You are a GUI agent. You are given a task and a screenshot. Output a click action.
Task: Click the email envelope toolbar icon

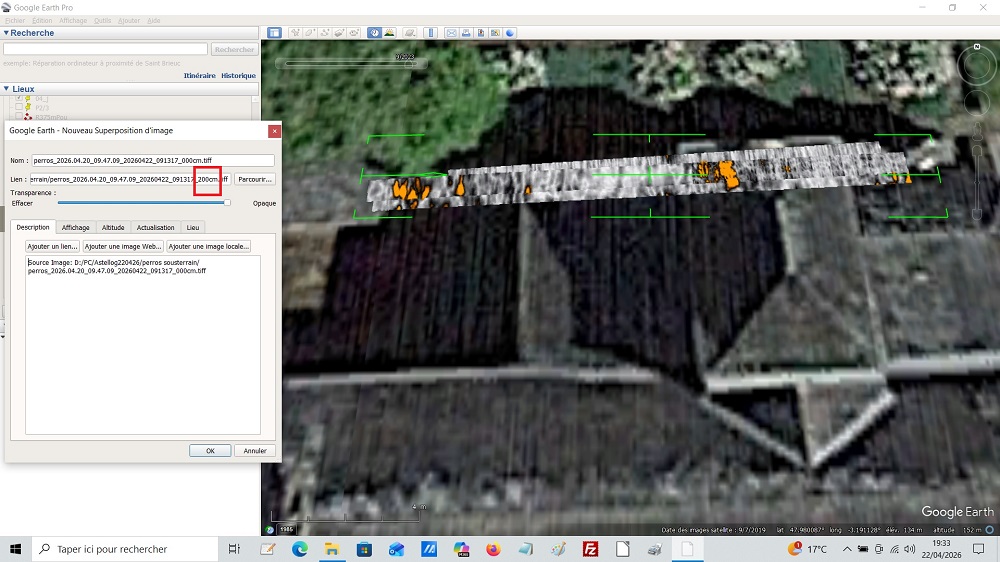[452, 32]
